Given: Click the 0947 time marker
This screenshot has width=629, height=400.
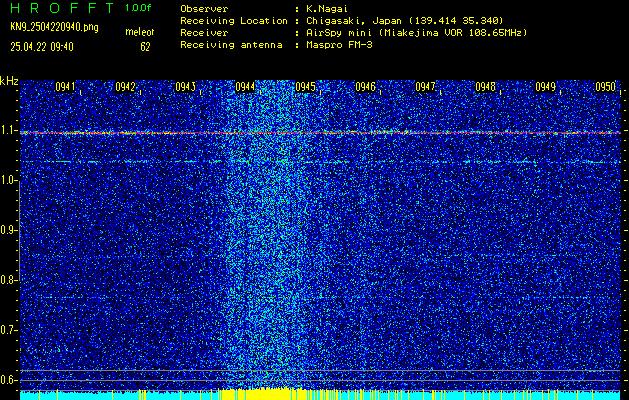Looking at the screenshot, I should pyautogui.click(x=425, y=87).
